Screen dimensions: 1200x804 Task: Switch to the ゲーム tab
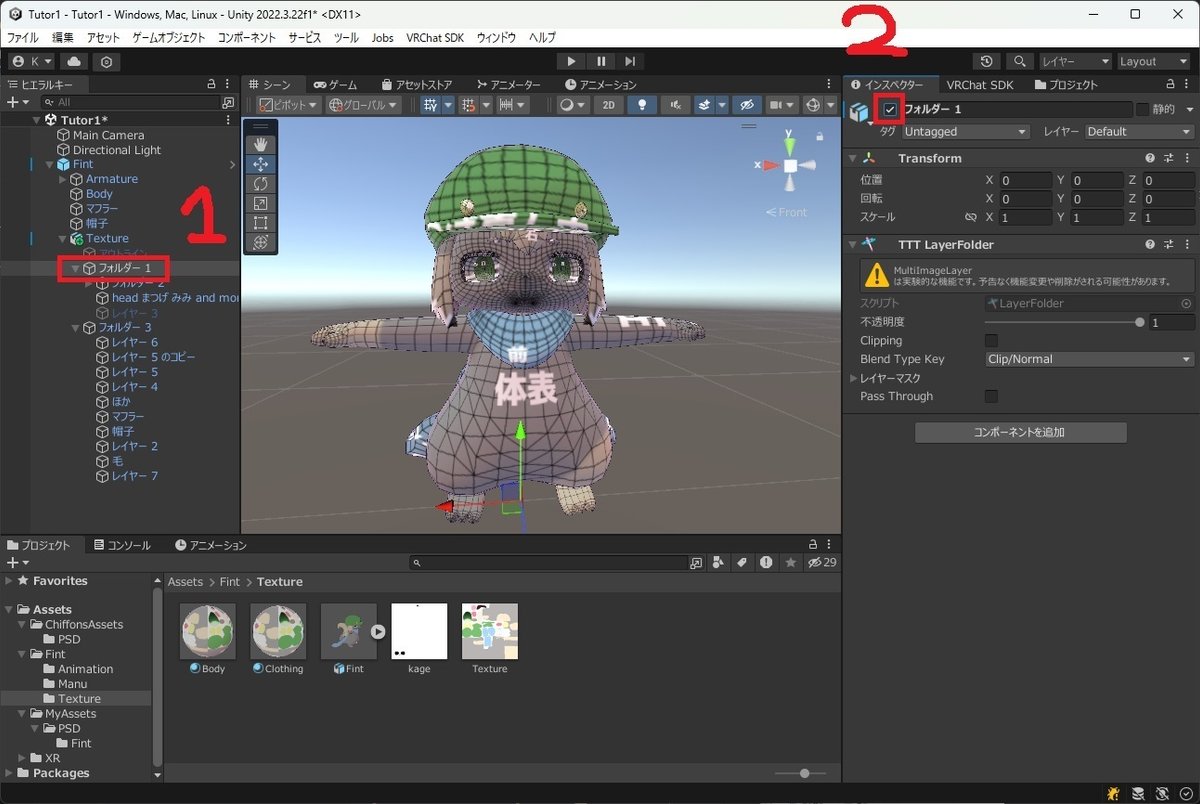(x=336, y=85)
